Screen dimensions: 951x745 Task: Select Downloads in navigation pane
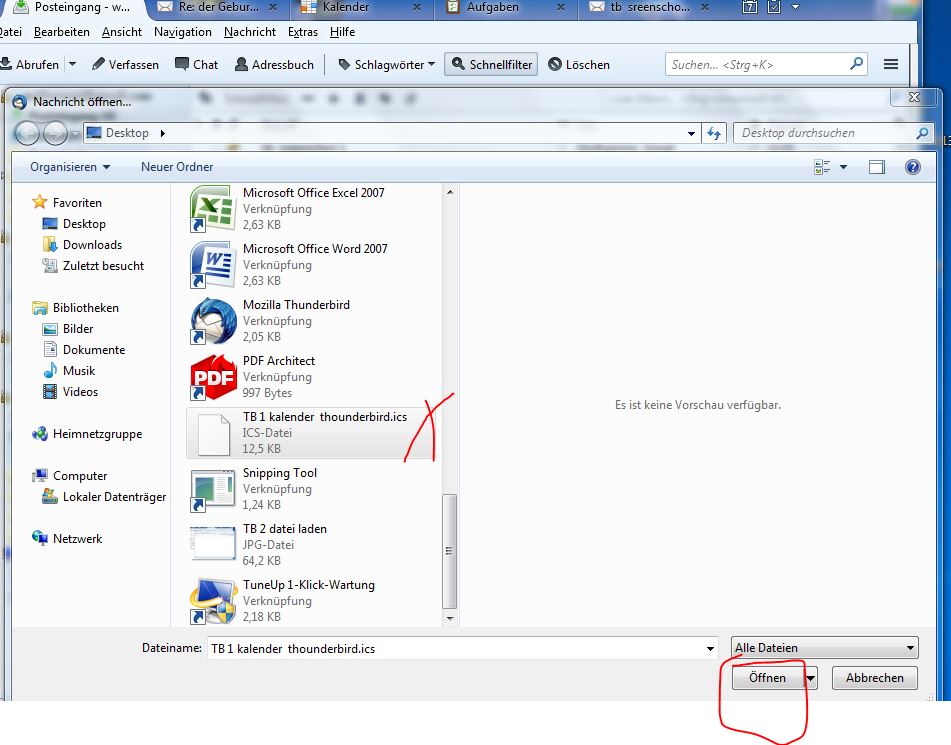(x=82, y=245)
